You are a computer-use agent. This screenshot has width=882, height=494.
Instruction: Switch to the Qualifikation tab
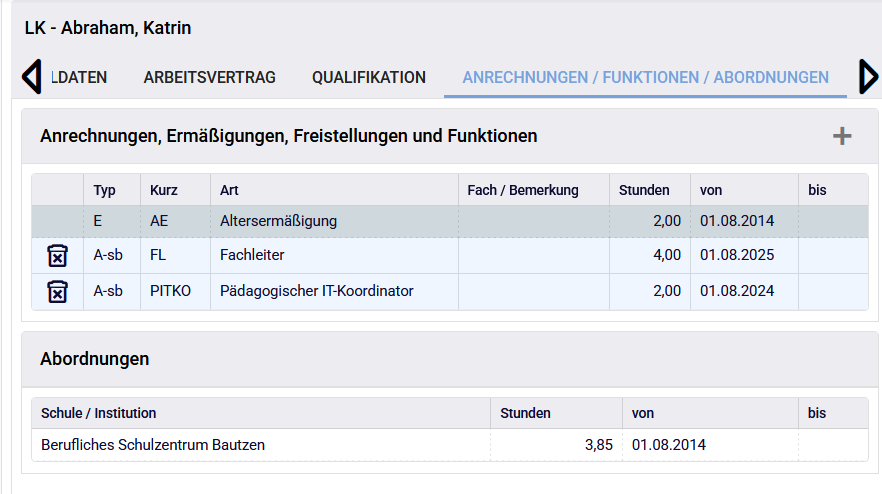click(x=368, y=77)
